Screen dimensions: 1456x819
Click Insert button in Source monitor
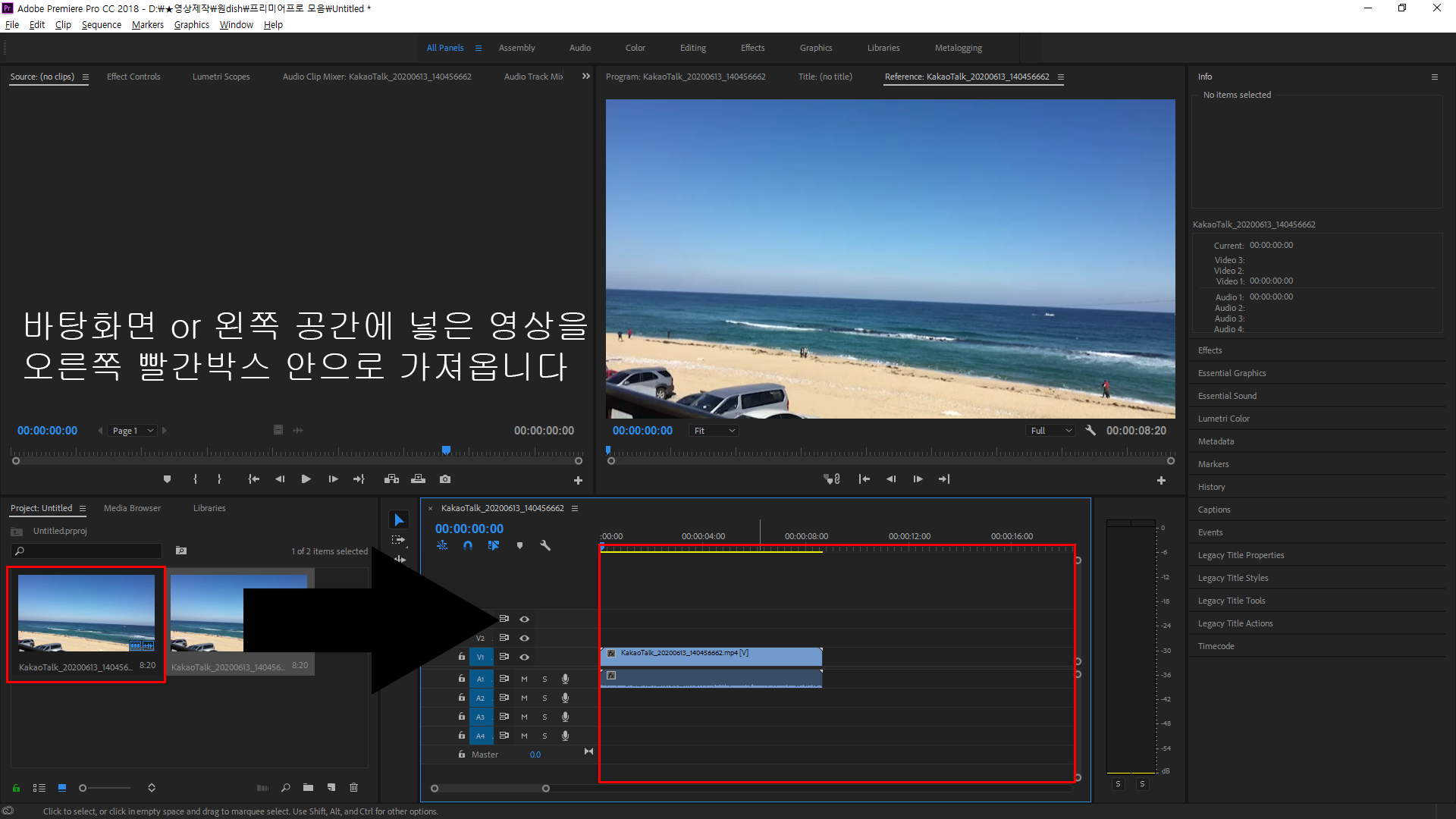(392, 479)
